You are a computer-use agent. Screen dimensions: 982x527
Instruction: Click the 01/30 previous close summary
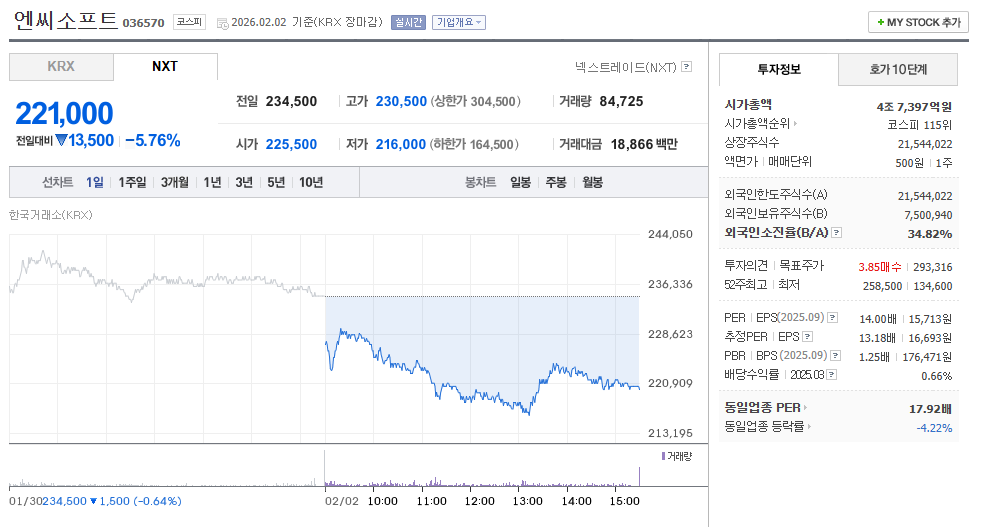(x=95, y=501)
